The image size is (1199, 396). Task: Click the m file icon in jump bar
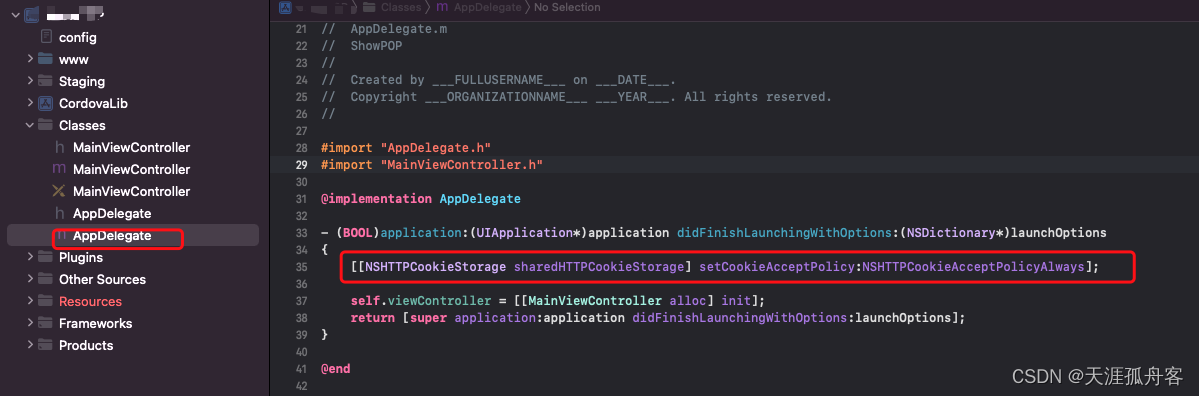tap(442, 7)
